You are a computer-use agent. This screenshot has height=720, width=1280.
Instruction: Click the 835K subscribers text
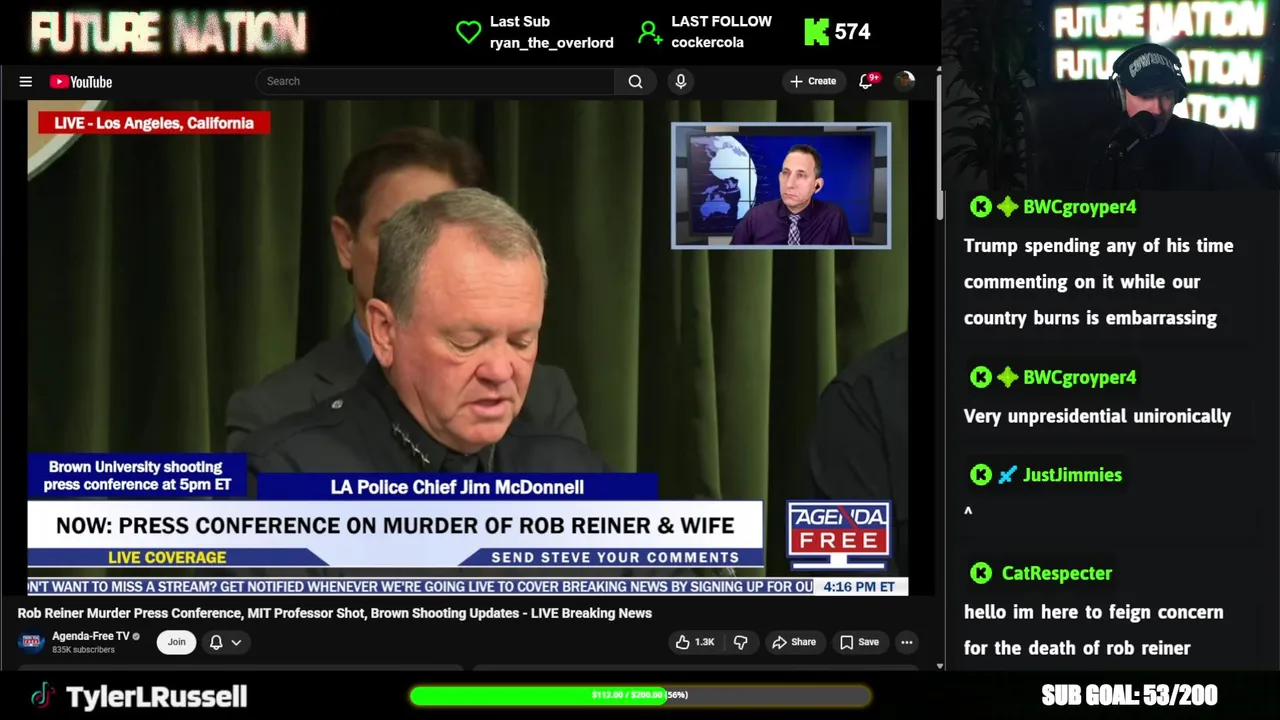(x=83, y=650)
